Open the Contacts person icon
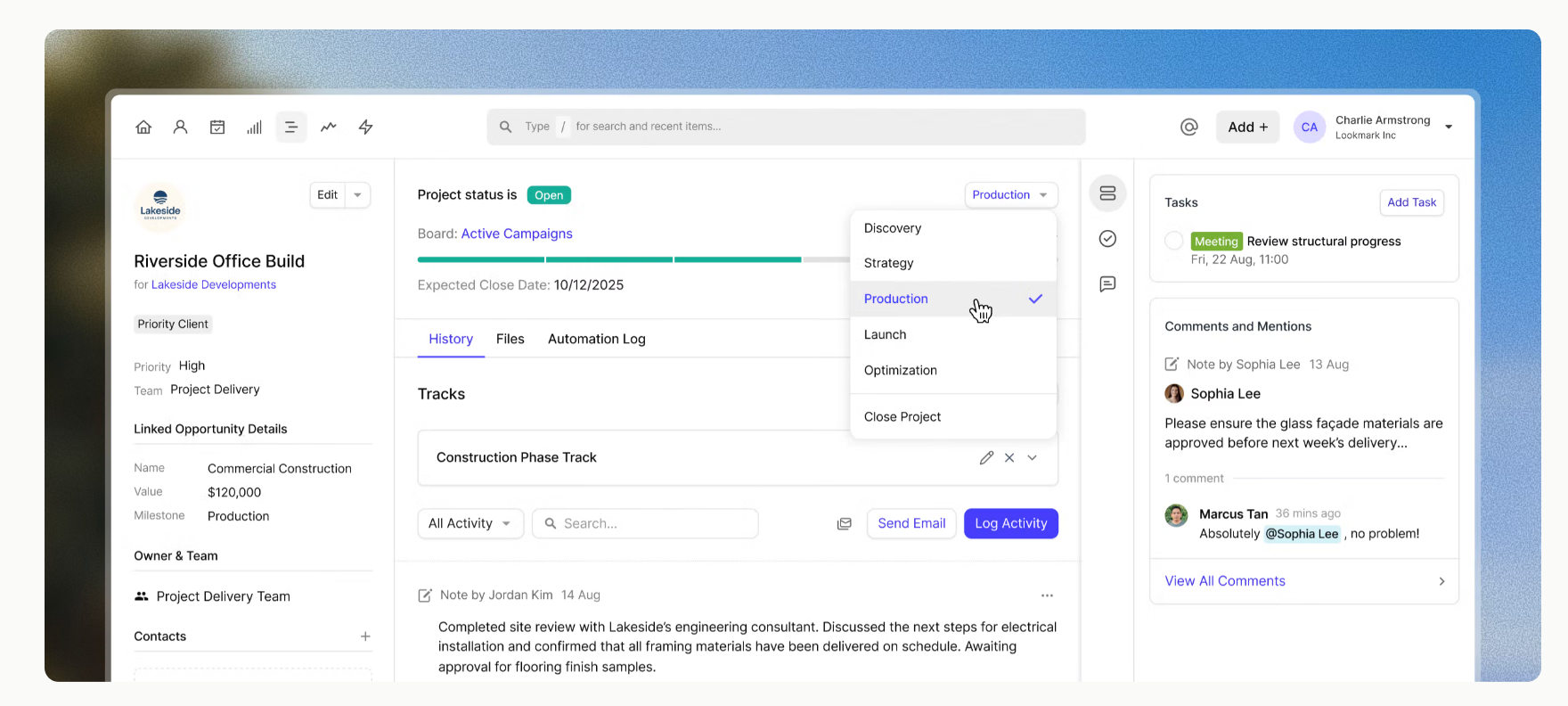 (x=180, y=127)
